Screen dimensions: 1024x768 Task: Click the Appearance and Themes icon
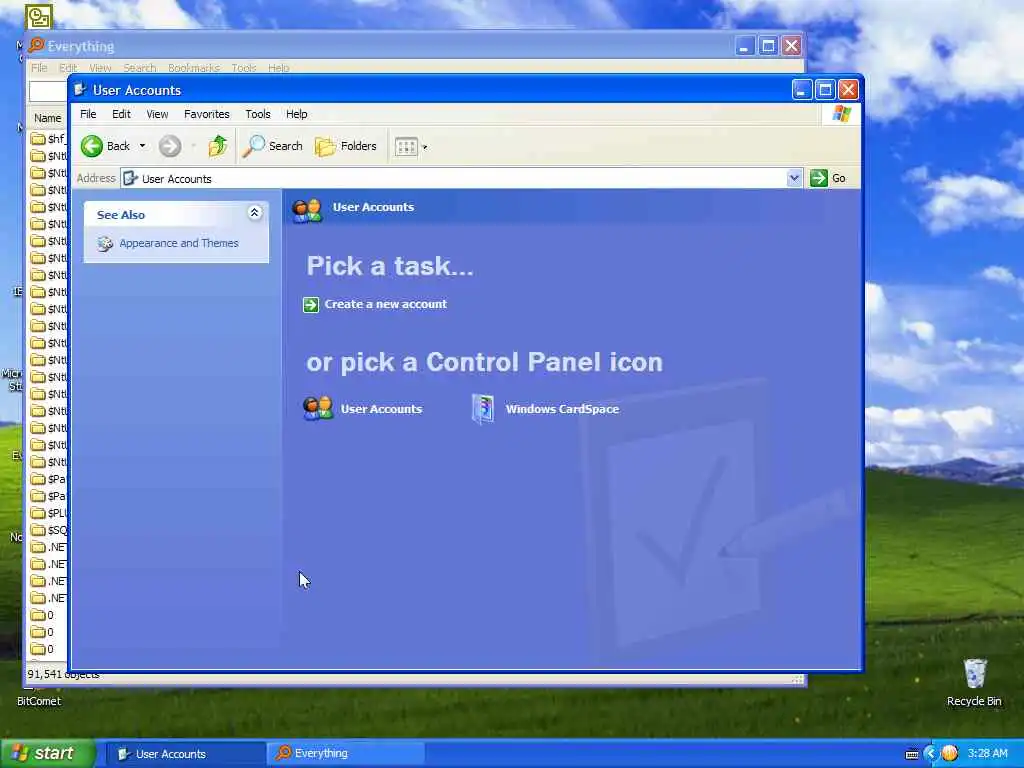pyautogui.click(x=104, y=244)
